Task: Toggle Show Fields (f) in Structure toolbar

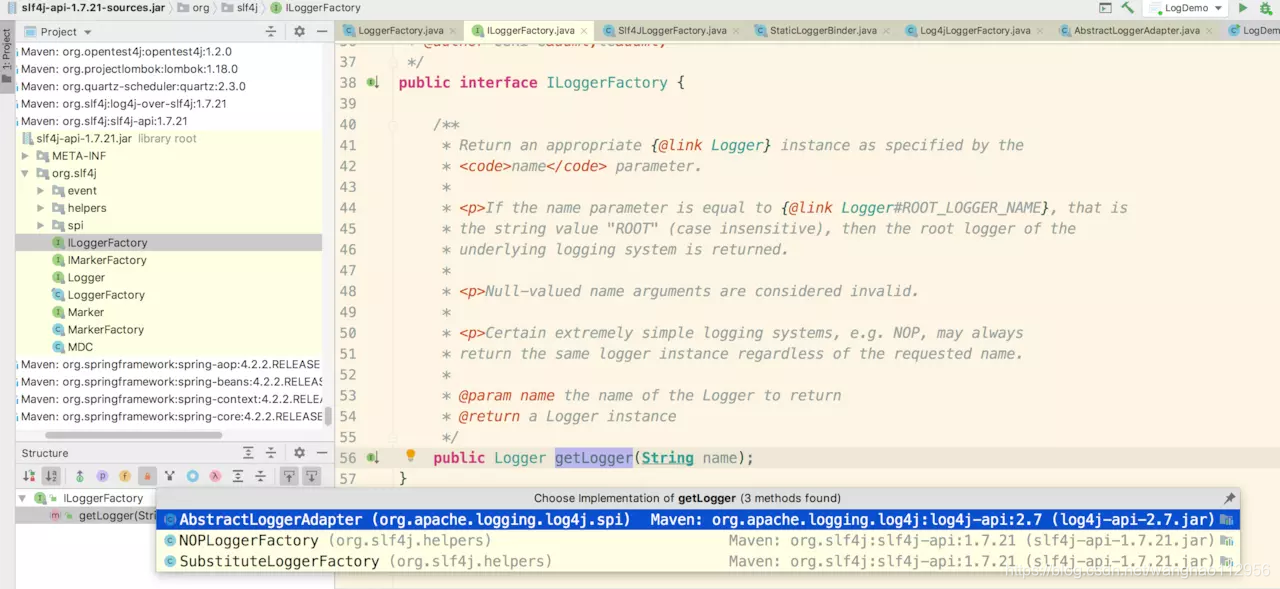Action: (125, 476)
